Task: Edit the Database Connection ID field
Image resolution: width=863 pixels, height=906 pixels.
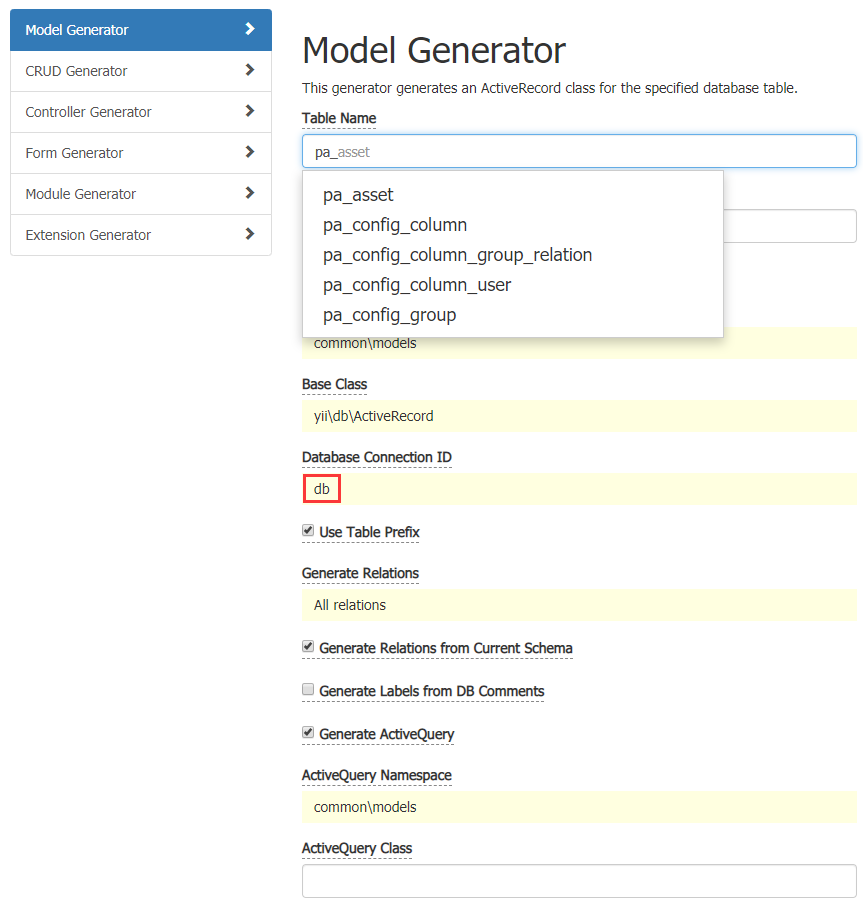Action: pyautogui.click(x=579, y=489)
